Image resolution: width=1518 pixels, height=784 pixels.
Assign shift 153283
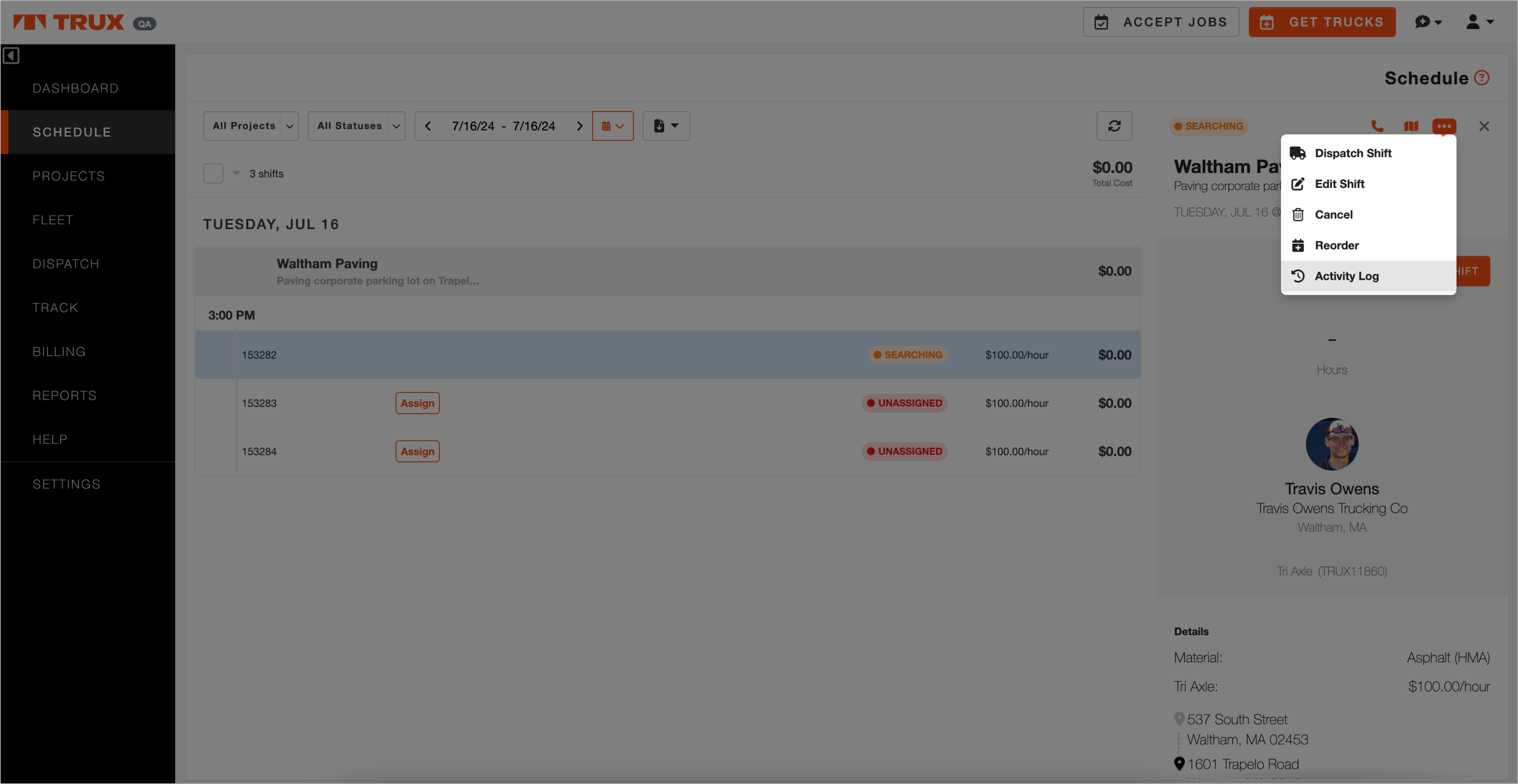(x=417, y=403)
